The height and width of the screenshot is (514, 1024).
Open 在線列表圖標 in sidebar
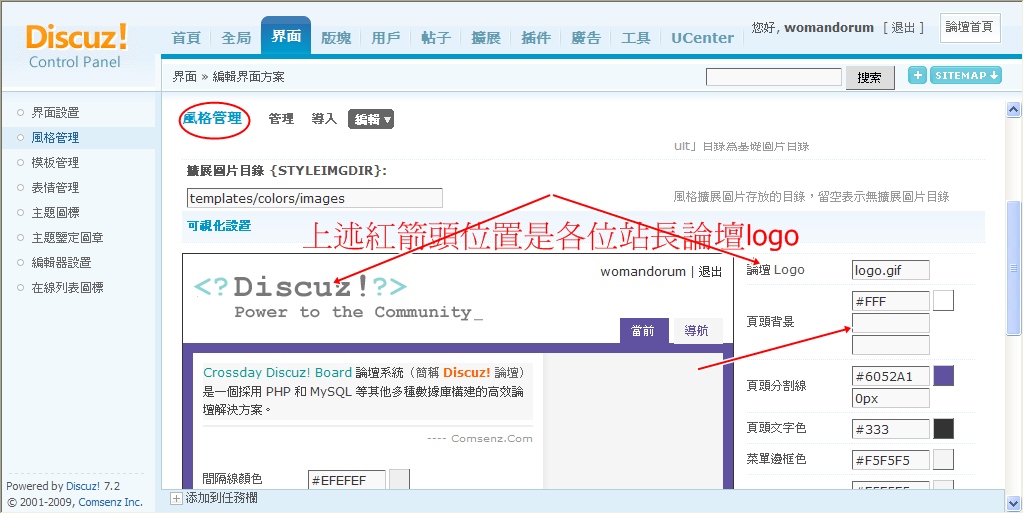[x=68, y=287]
